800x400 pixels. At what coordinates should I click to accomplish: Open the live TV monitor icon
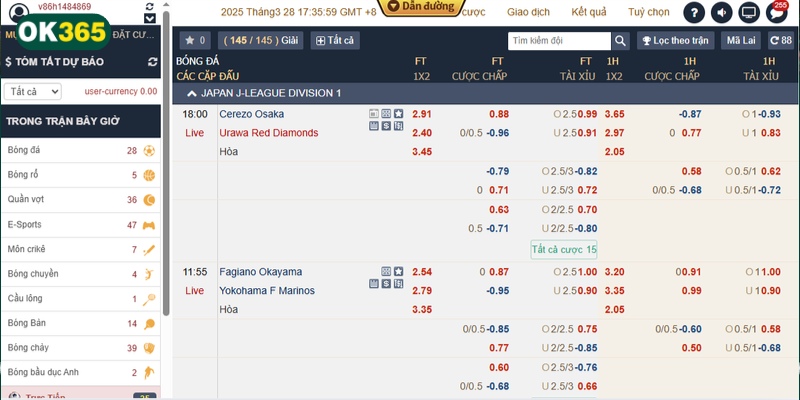click(x=747, y=13)
